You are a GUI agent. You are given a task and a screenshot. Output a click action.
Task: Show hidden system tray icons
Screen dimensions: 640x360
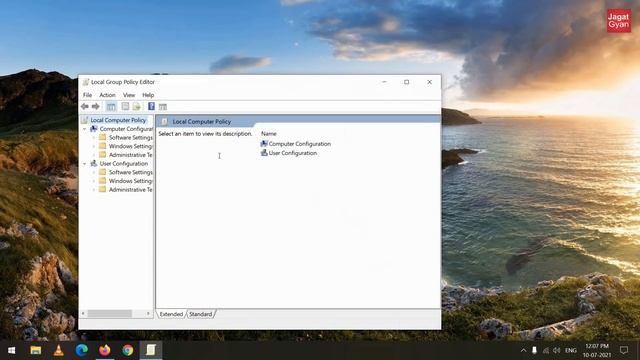pyautogui.click(x=523, y=350)
